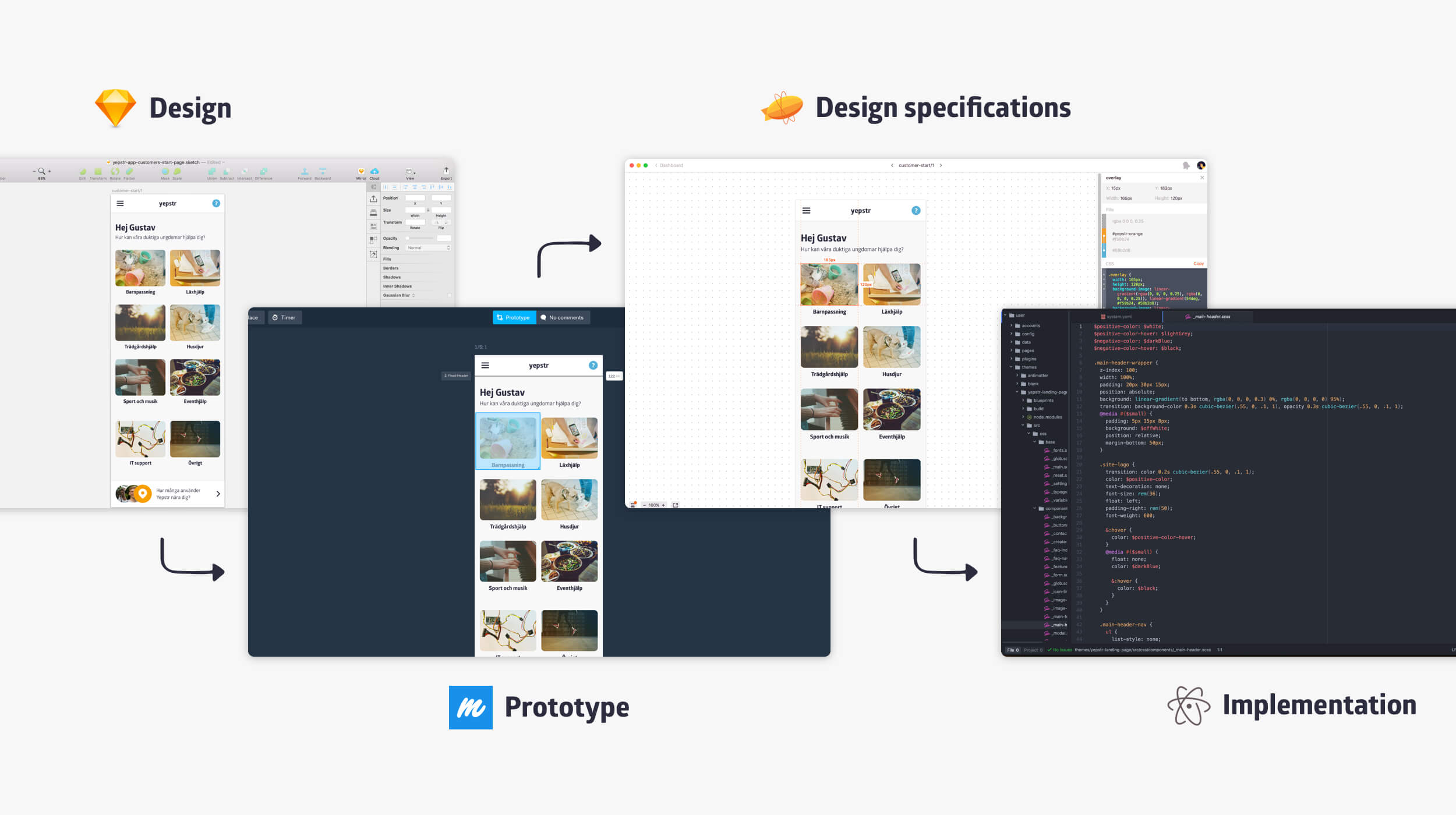Go to next screen arrow in Zeplin
Image resolution: width=1456 pixels, height=815 pixels.
tap(941, 165)
